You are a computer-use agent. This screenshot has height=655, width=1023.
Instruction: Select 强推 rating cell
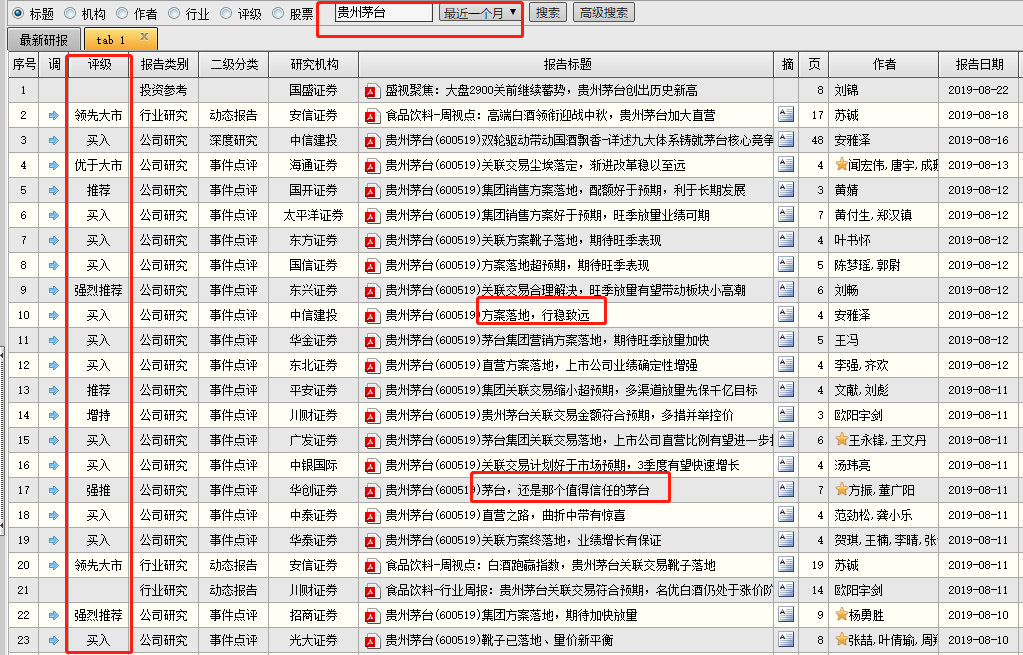coord(99,491)
